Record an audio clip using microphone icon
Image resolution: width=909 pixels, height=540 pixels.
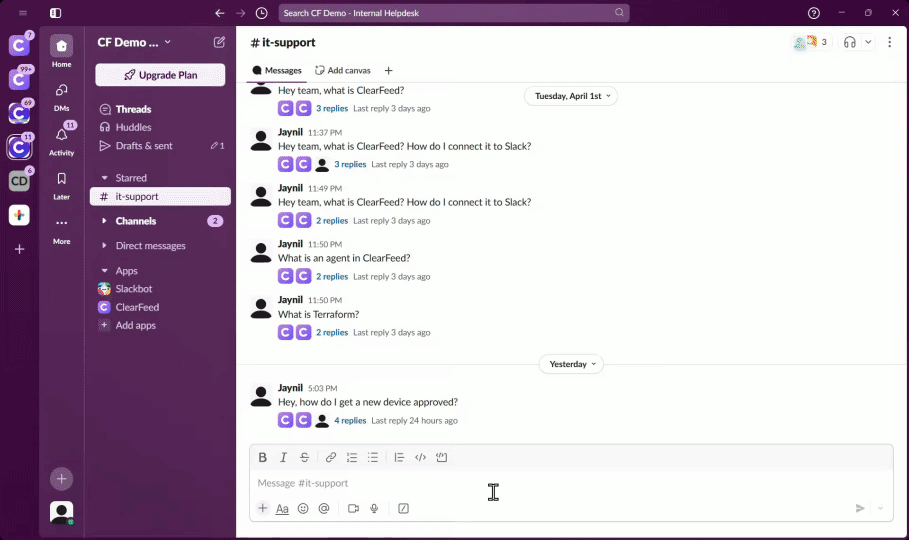tap(374, 508)
